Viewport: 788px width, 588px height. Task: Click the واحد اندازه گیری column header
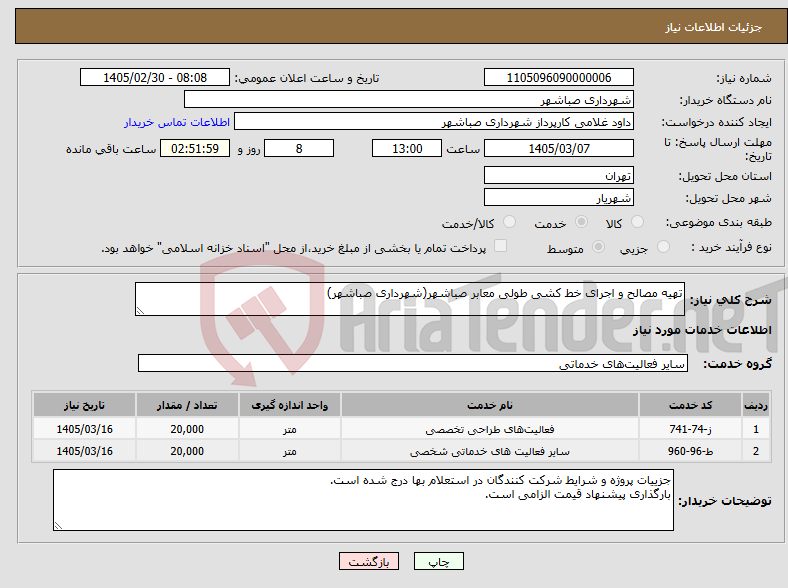[289, 405]
